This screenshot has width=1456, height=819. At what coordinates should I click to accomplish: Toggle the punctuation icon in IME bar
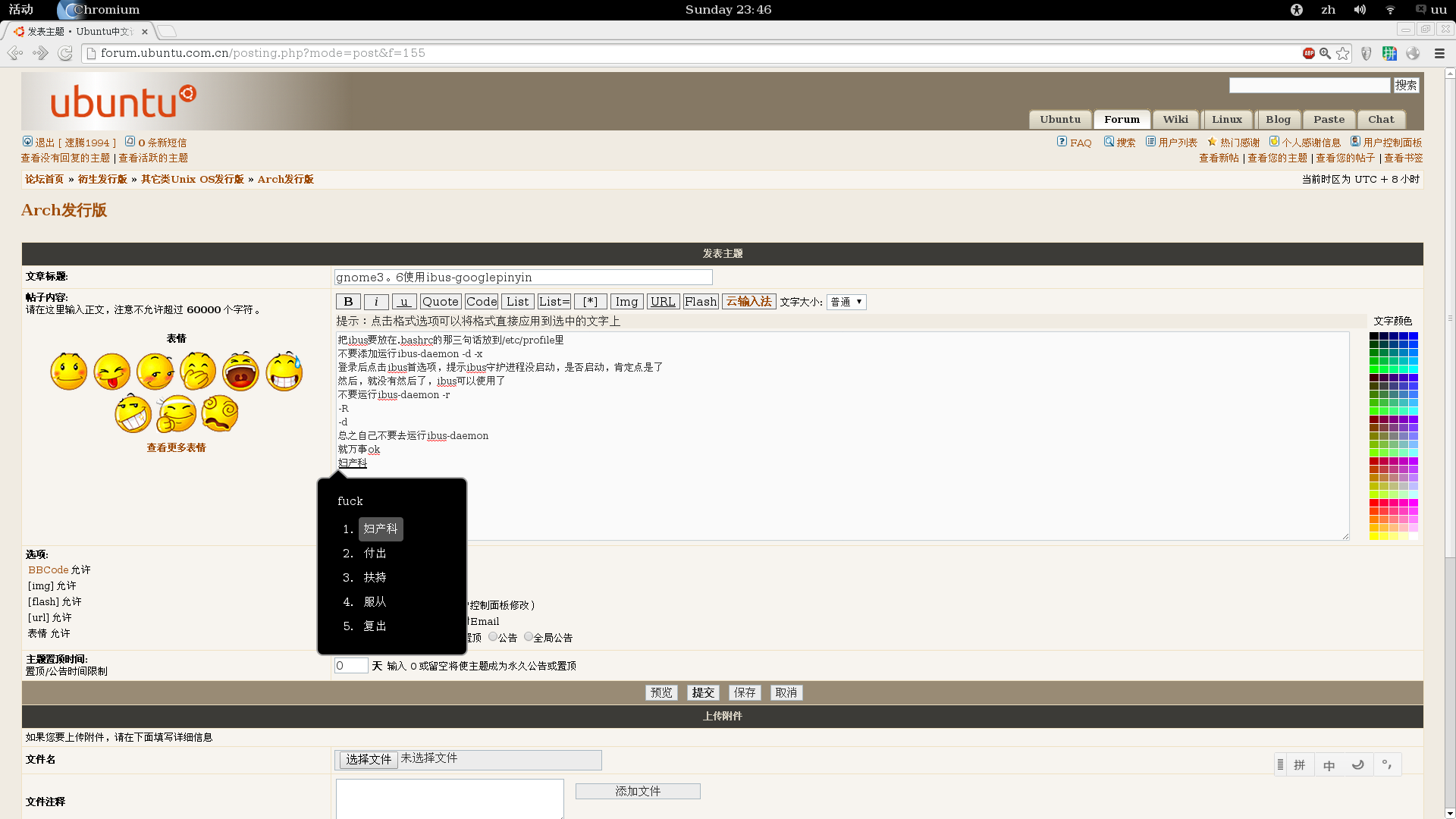(x=1386, y=764)
